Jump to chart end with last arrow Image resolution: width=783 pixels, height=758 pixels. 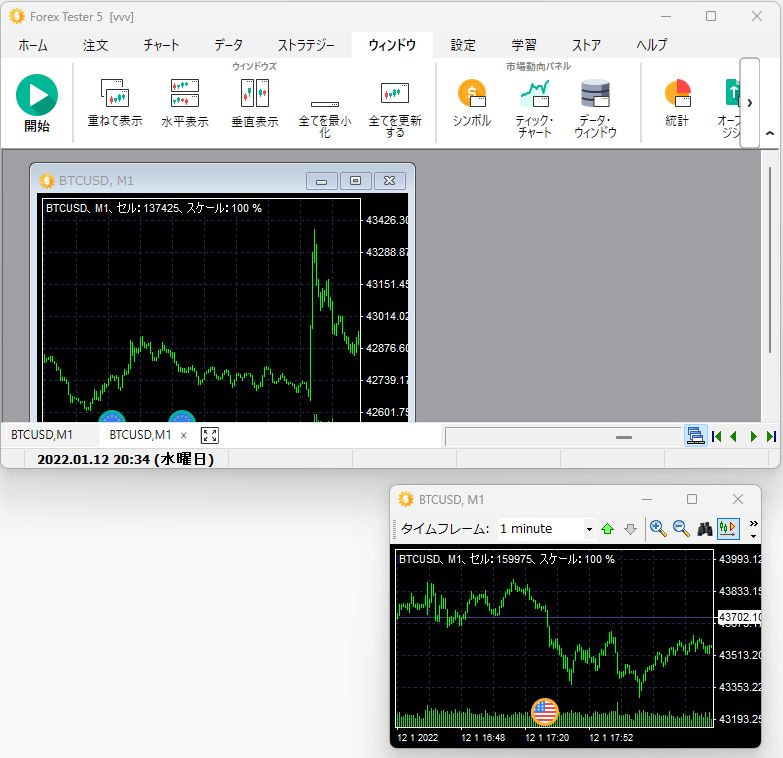(x=772, y=436)
